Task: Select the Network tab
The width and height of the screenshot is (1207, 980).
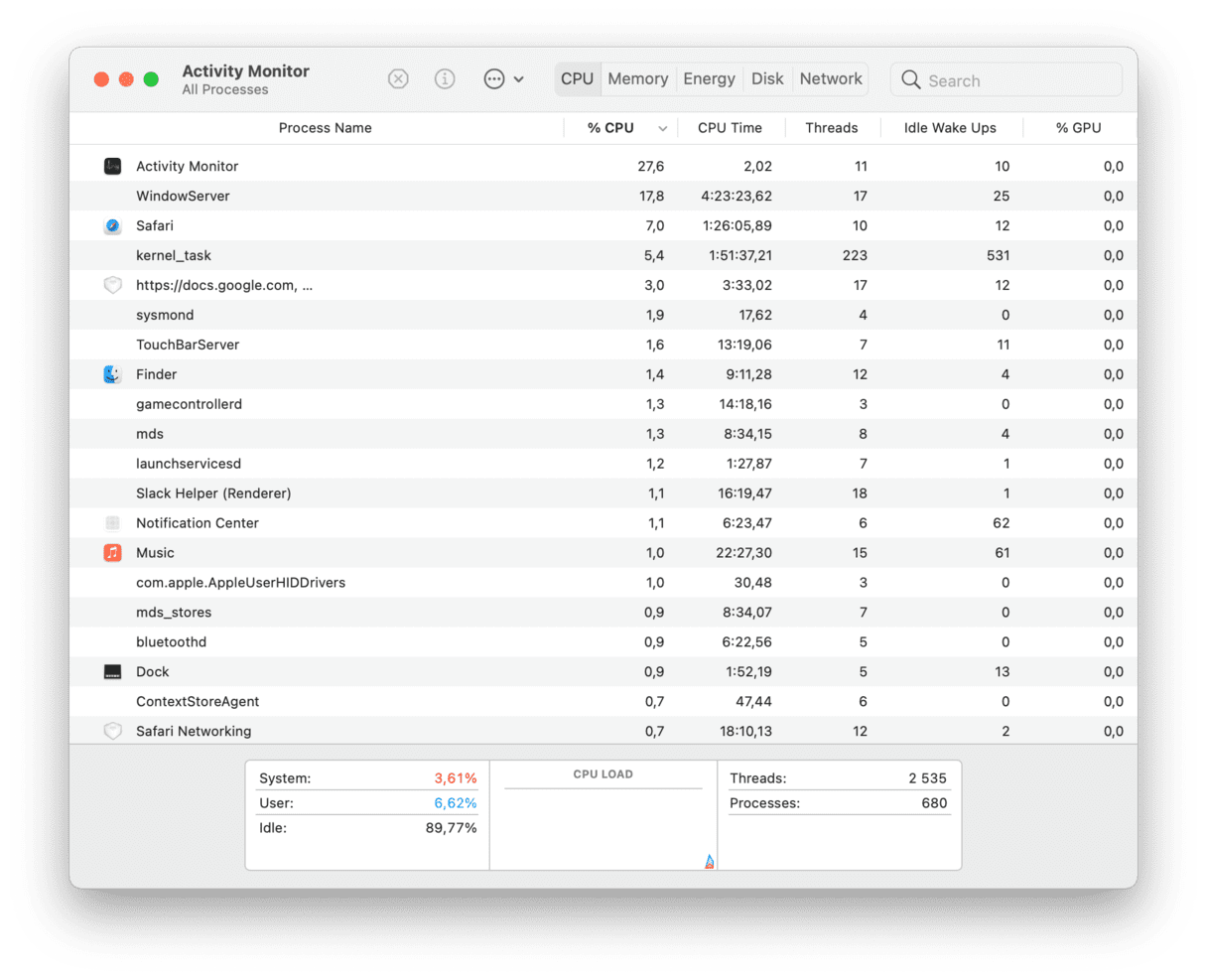Action: (x=831, y=79)
